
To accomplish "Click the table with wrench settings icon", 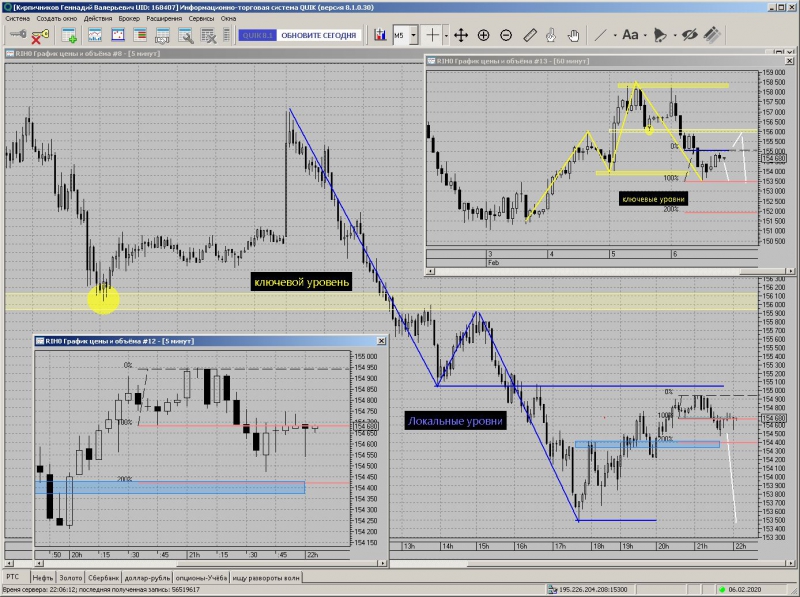I will point(185,35).
